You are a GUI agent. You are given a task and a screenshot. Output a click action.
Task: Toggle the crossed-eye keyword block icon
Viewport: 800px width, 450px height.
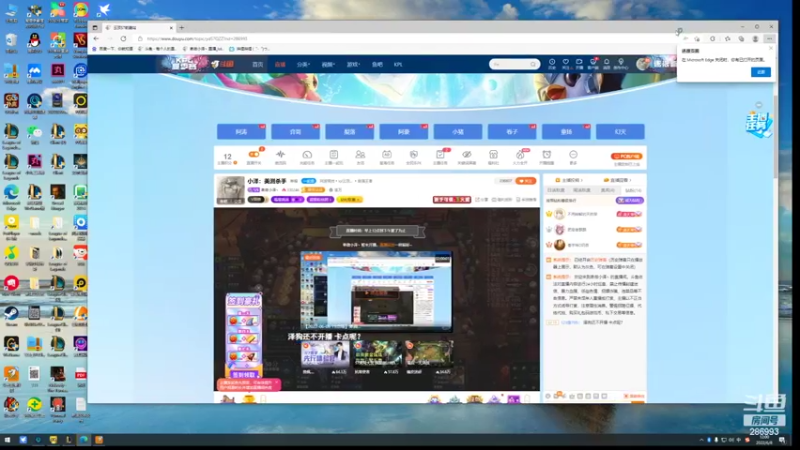466,157
